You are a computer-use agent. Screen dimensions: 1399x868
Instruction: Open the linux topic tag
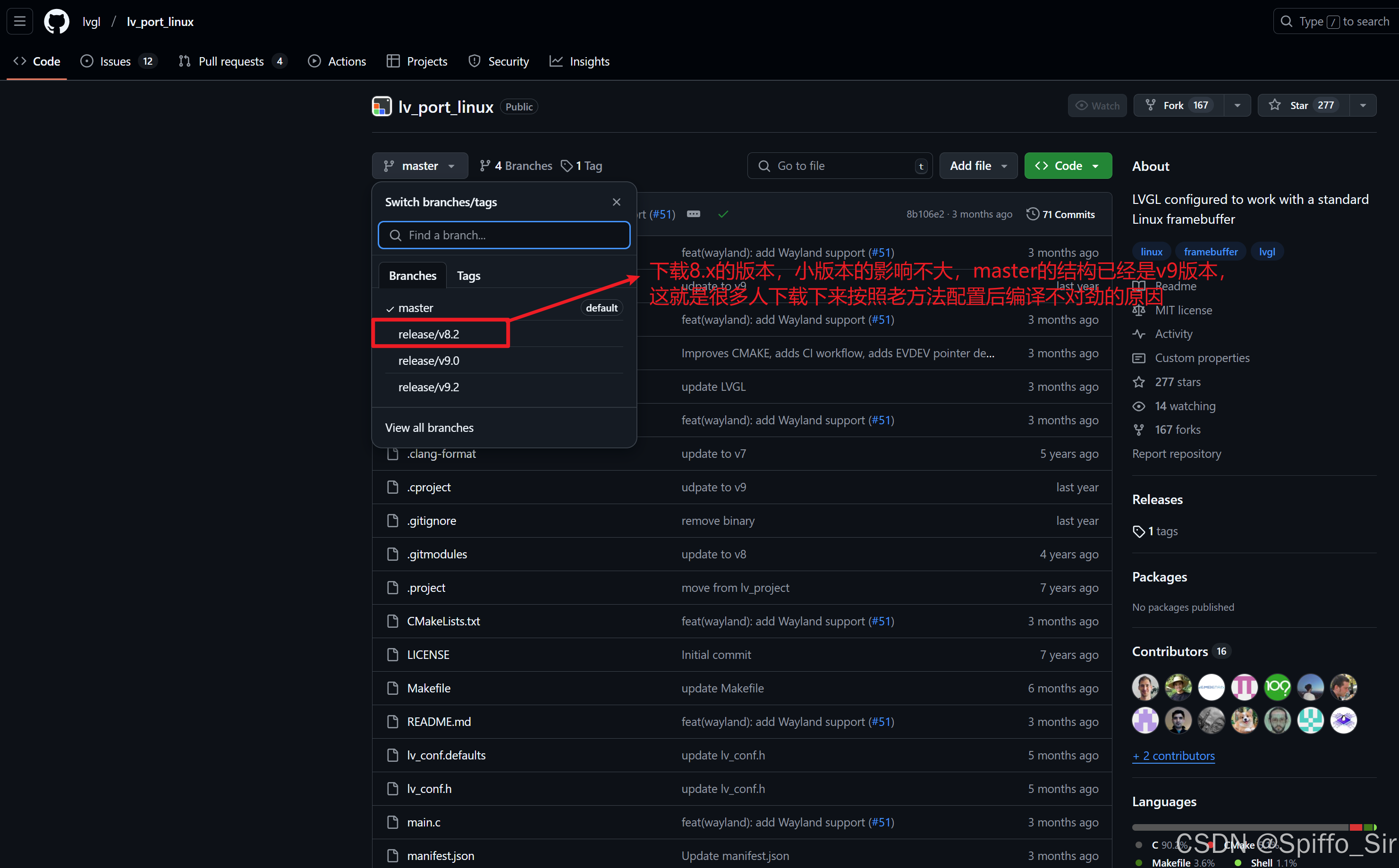coord(1151,252)
